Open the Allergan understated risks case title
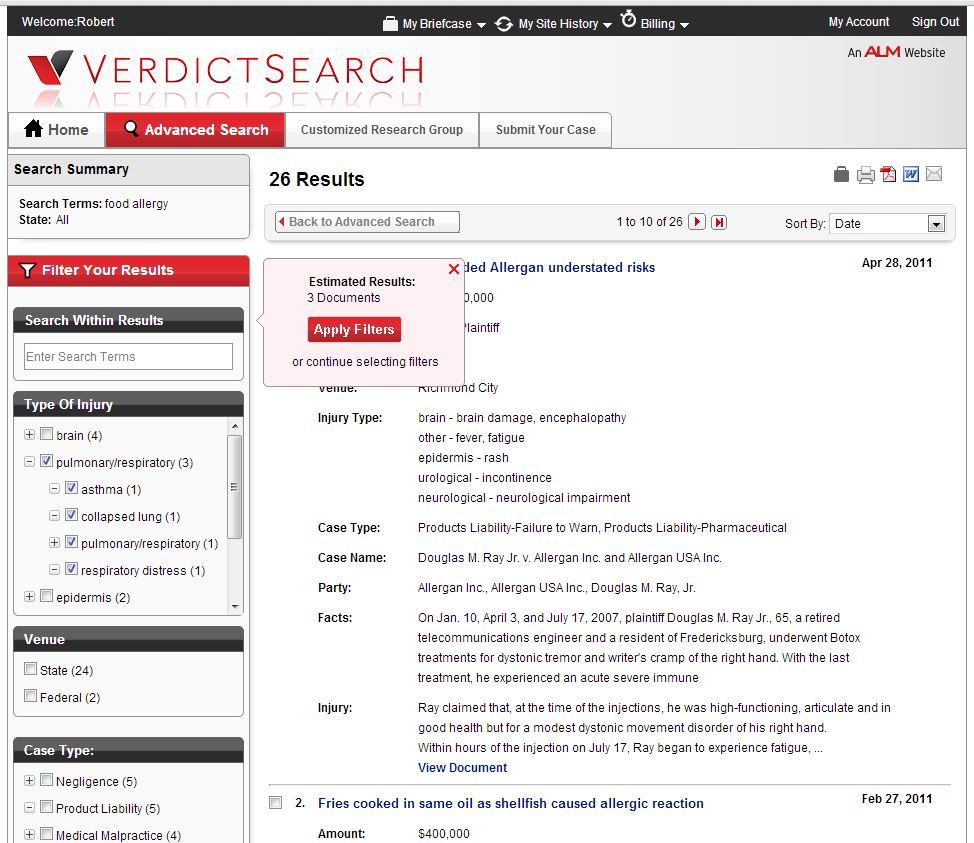The width and height of the screenshot is (974, 843). (x=560, y=267)
